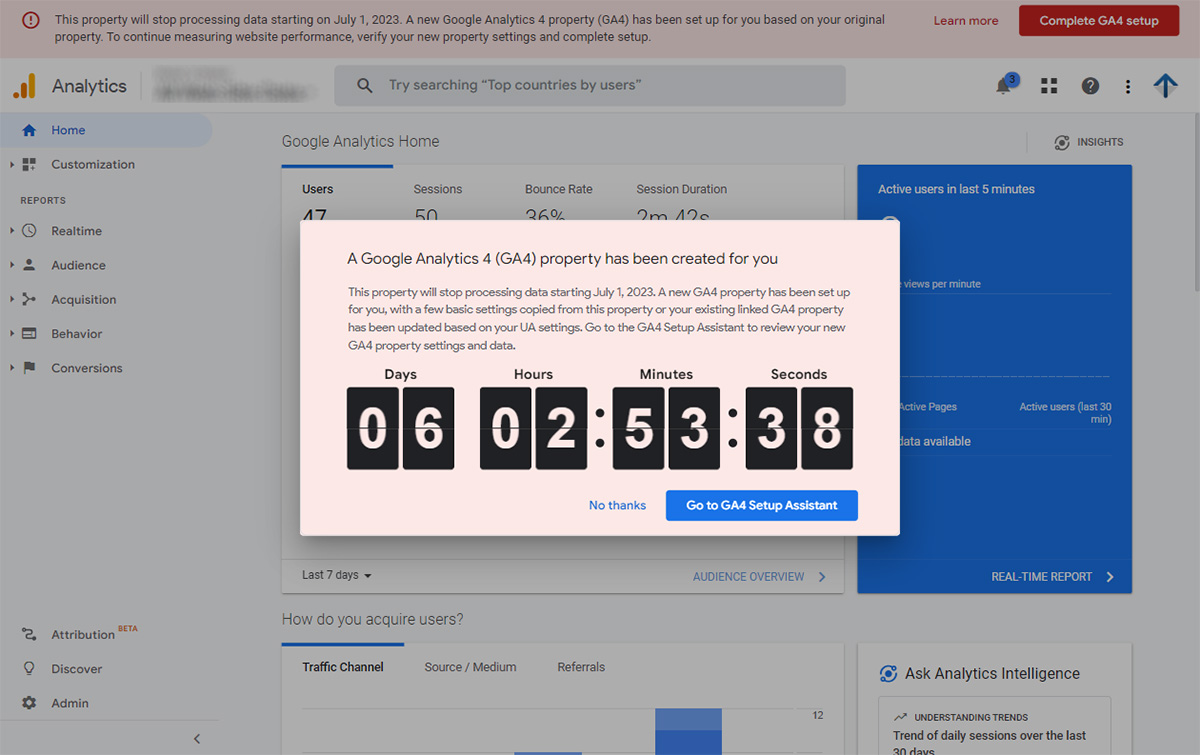Click the Customization dashboard icon

[29, 164]
